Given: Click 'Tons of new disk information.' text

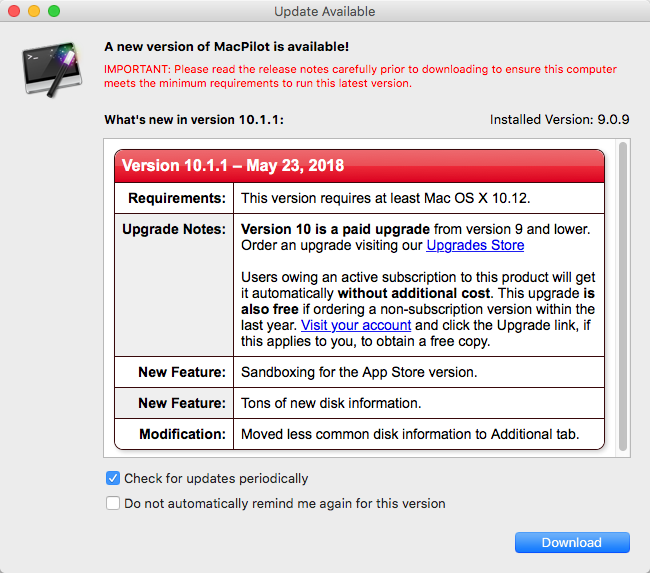Looking at the screenshot, I should 331,403.
